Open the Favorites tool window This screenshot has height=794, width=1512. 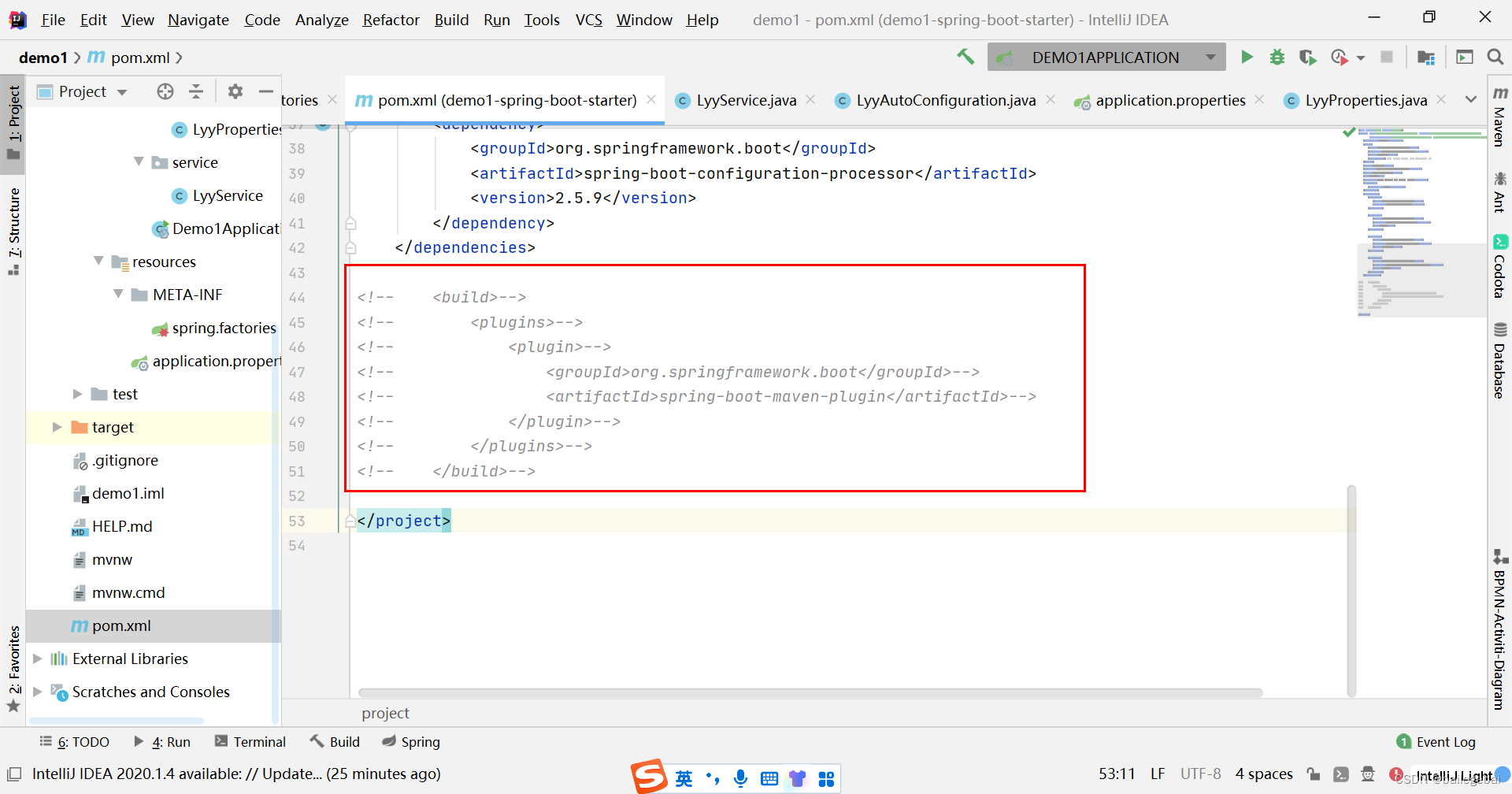pyautogui.click(x=13, y=668)
